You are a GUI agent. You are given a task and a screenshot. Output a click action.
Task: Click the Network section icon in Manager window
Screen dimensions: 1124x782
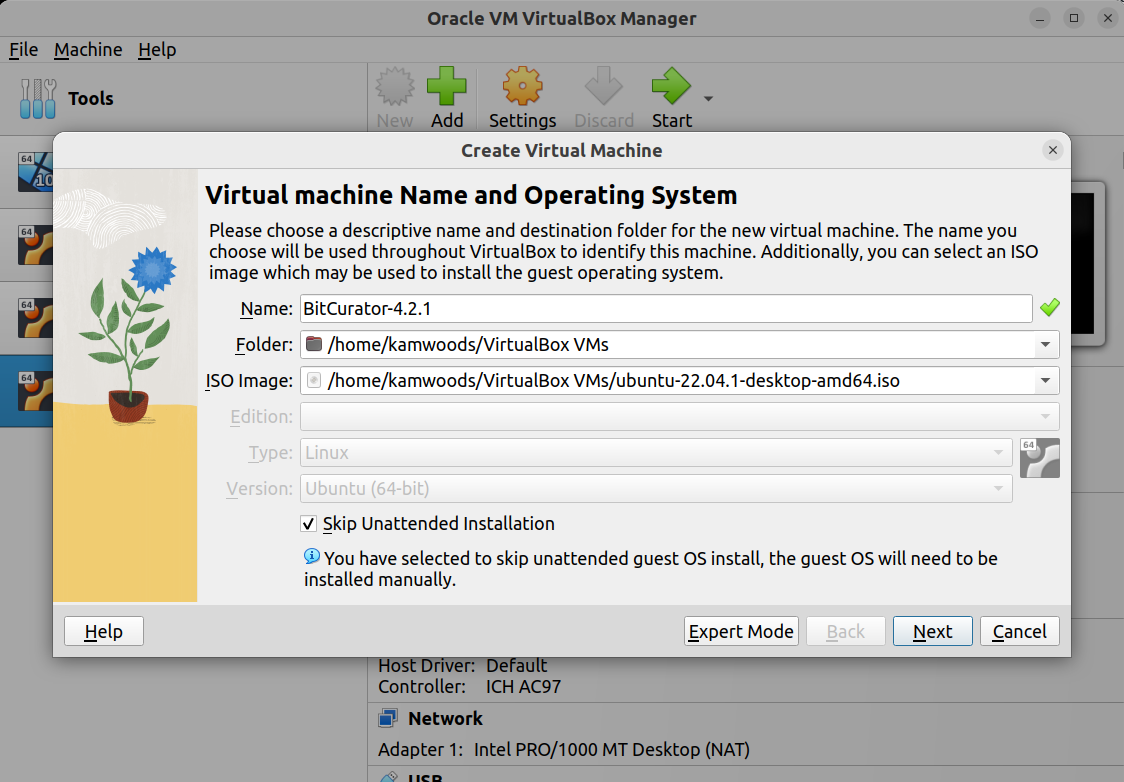pos(388,717)
